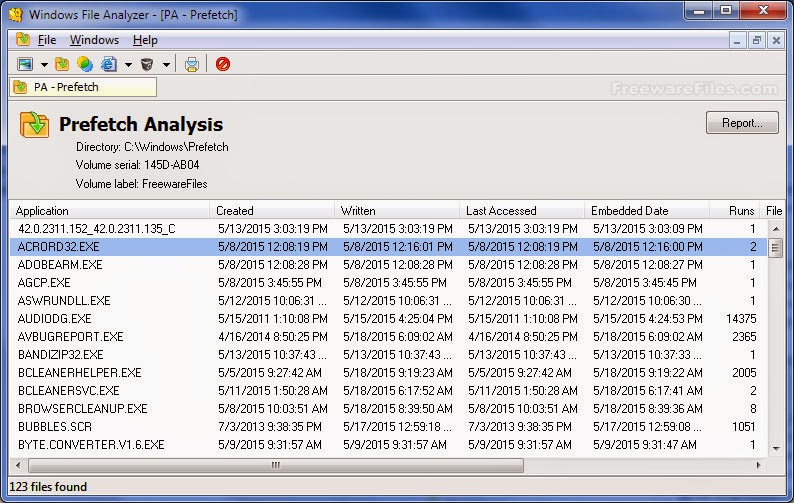Click horizontal scrollbar left arrow
The height and width of the screenshot is (503, 794).
(18, 465)
